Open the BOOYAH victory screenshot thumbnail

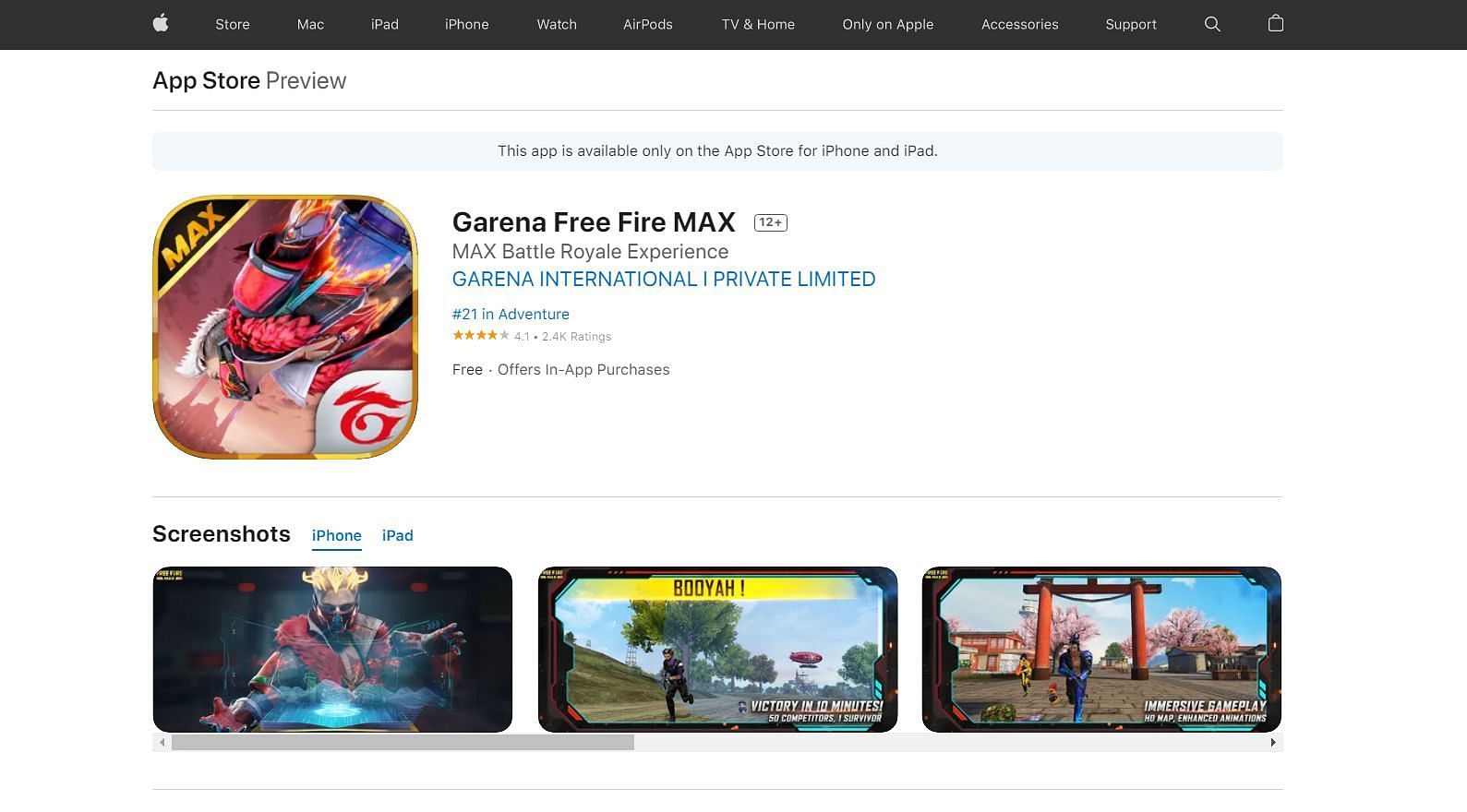tap(717, 649)
